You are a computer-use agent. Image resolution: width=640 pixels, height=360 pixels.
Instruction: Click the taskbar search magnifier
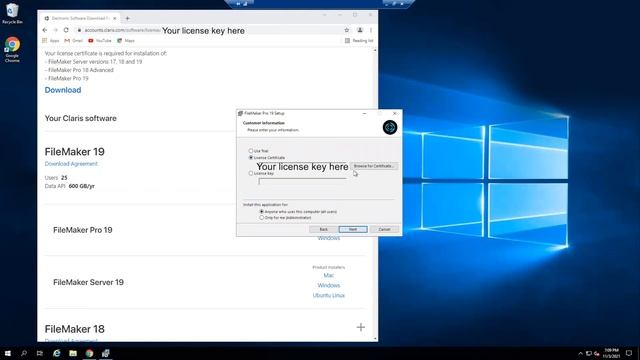24,353
